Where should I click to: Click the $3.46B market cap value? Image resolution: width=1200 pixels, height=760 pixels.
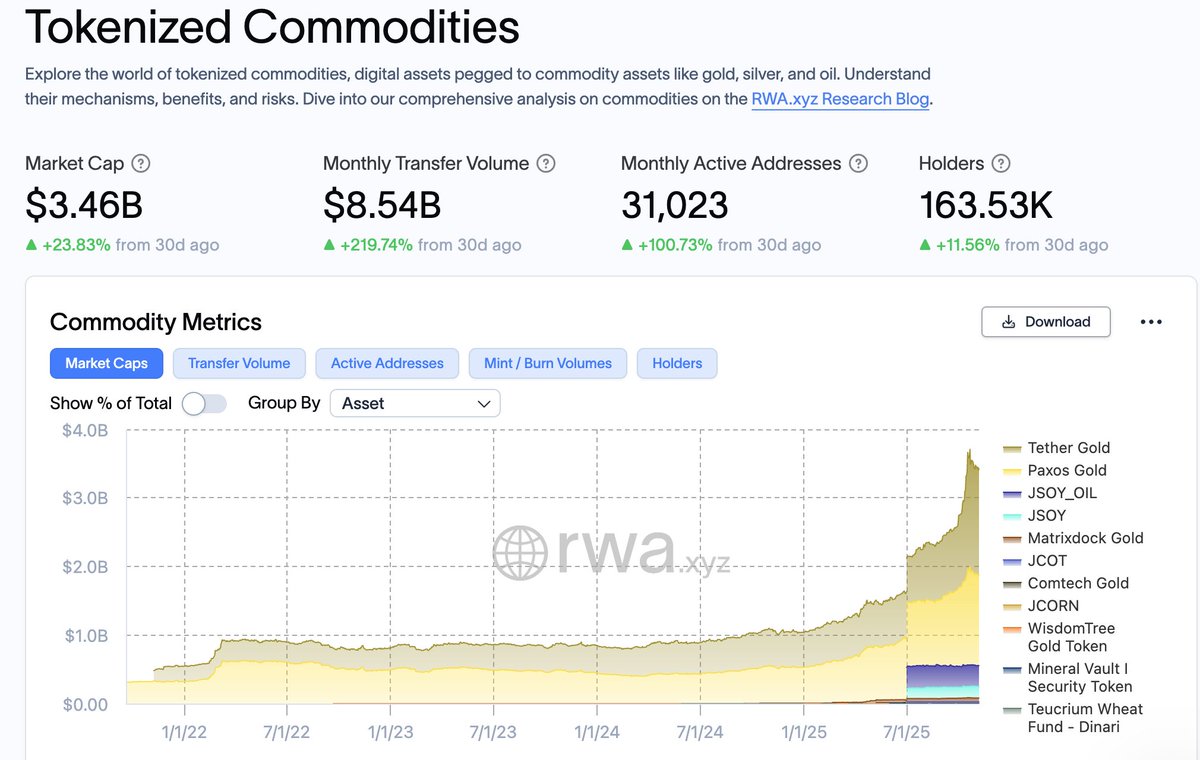click(84, 205)
